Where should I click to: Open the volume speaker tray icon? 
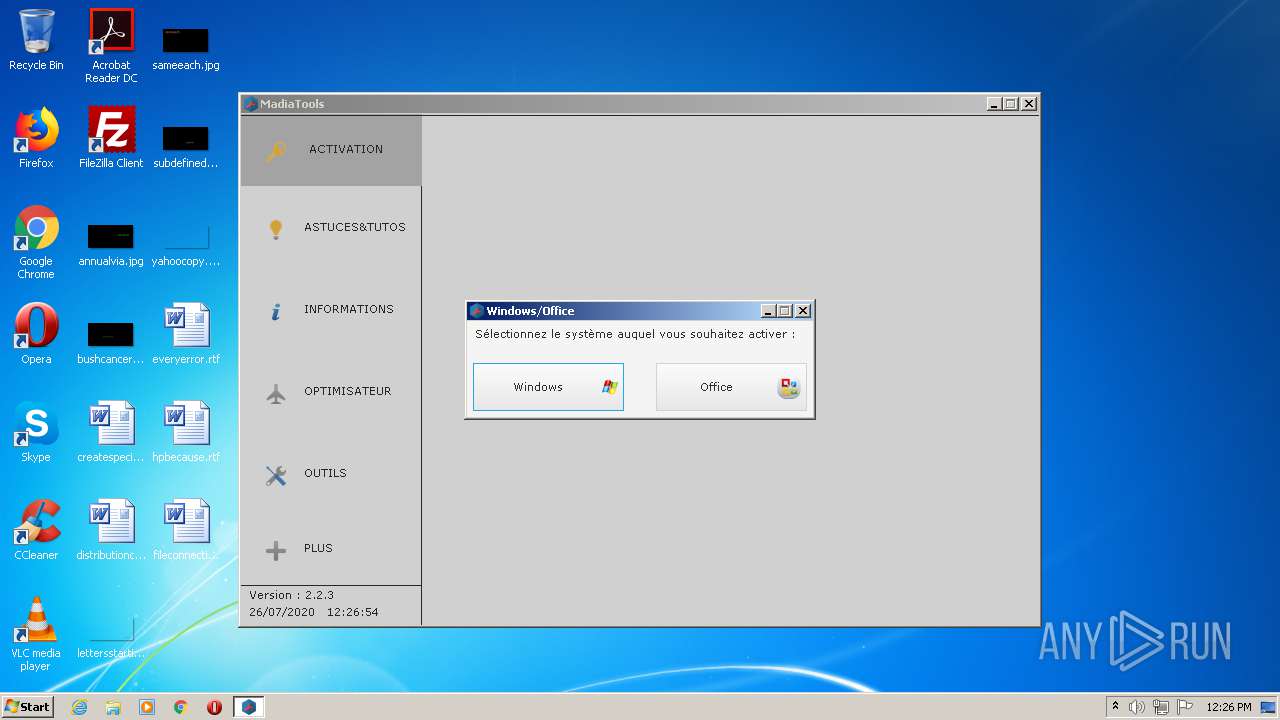coord(1137,707)
